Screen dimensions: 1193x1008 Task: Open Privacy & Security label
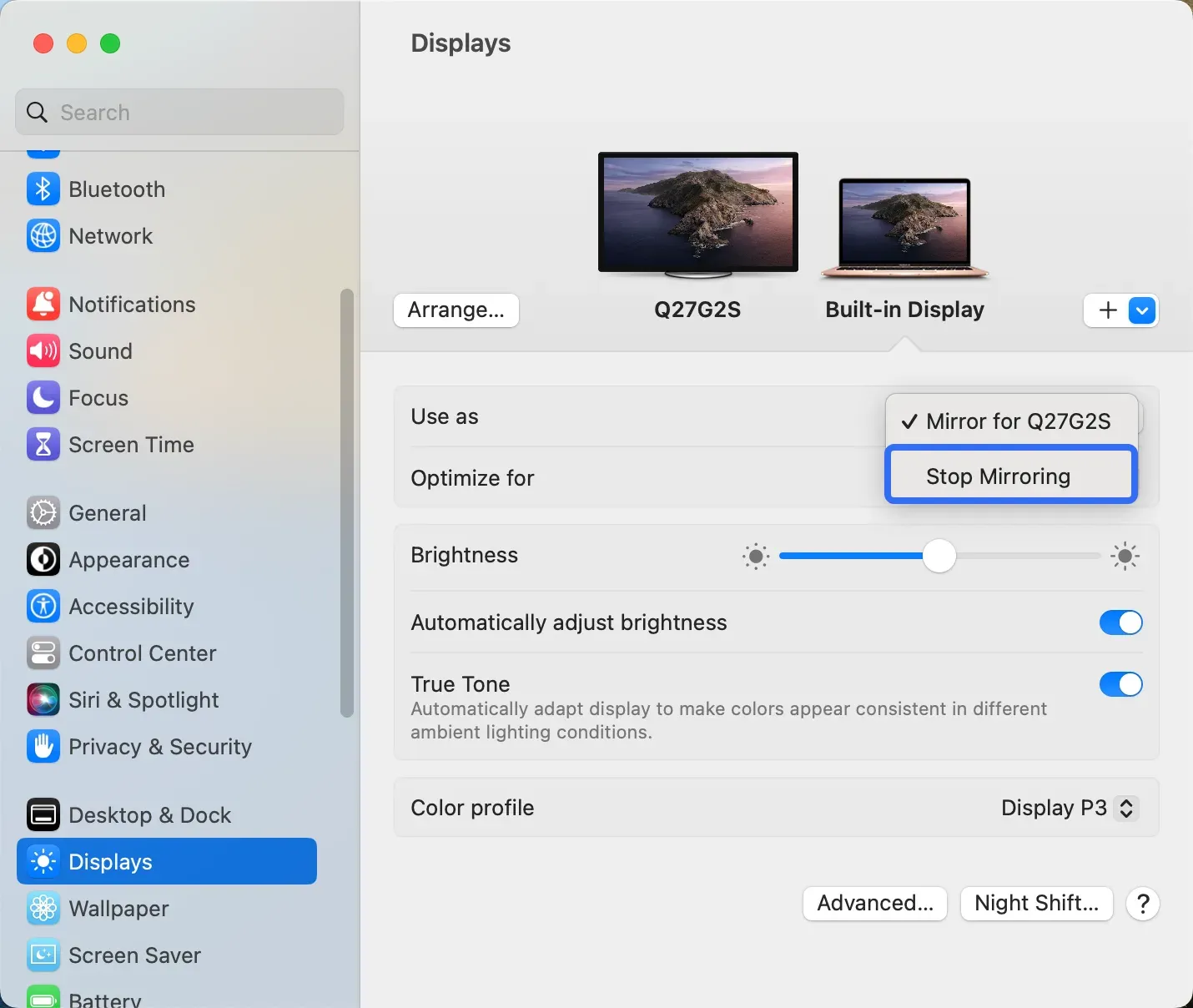[x=160, y=747]
